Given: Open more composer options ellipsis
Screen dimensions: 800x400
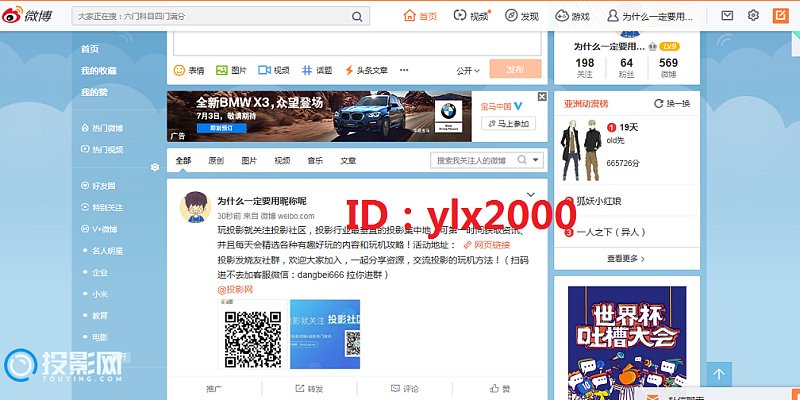Looking at the screenshot, I should pyautogui.click(x=404, y=70).
